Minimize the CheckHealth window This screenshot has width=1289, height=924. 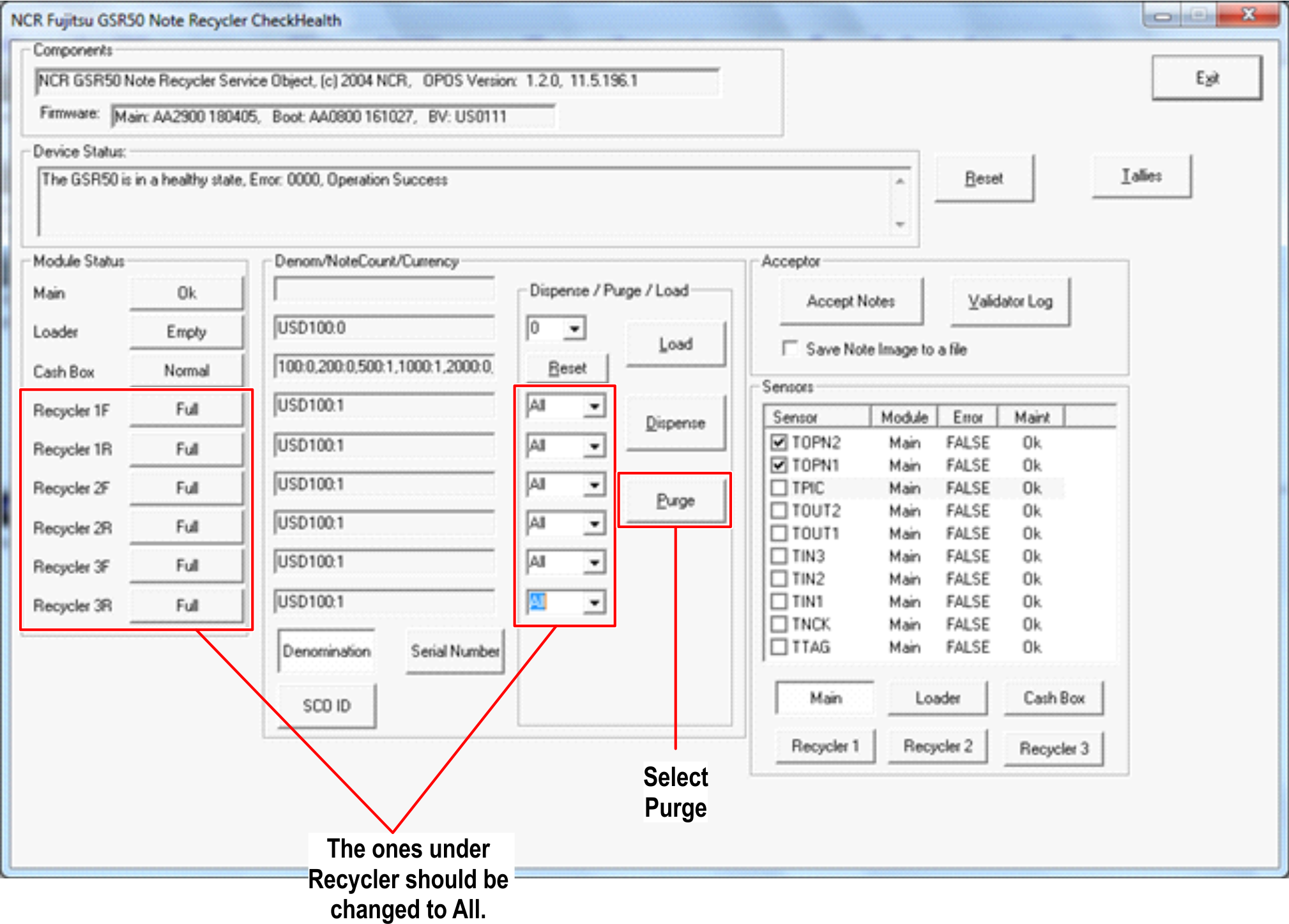tap(1163, 16)
